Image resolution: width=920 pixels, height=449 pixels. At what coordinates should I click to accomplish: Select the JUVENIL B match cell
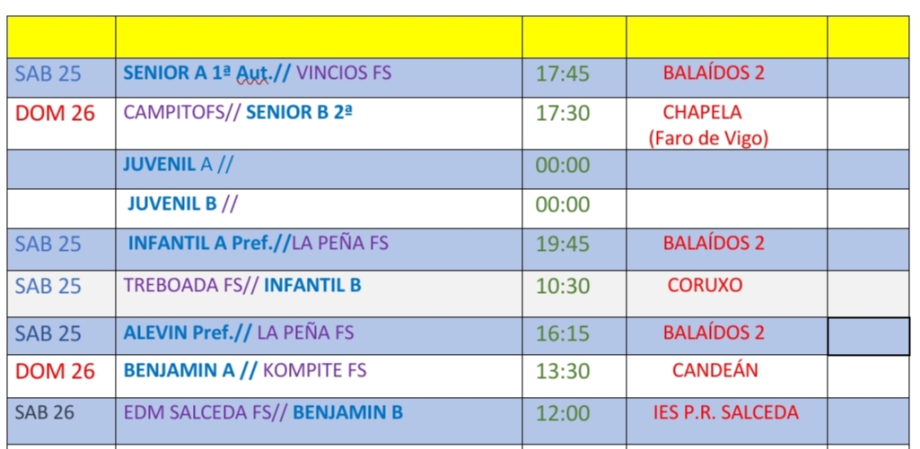pos(182,205)
